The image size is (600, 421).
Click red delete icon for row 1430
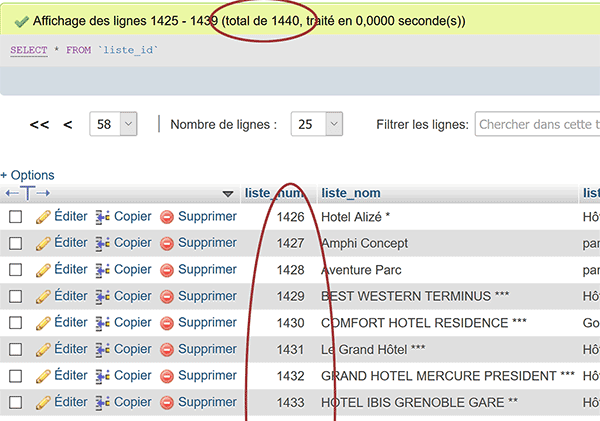coord(167,323)
